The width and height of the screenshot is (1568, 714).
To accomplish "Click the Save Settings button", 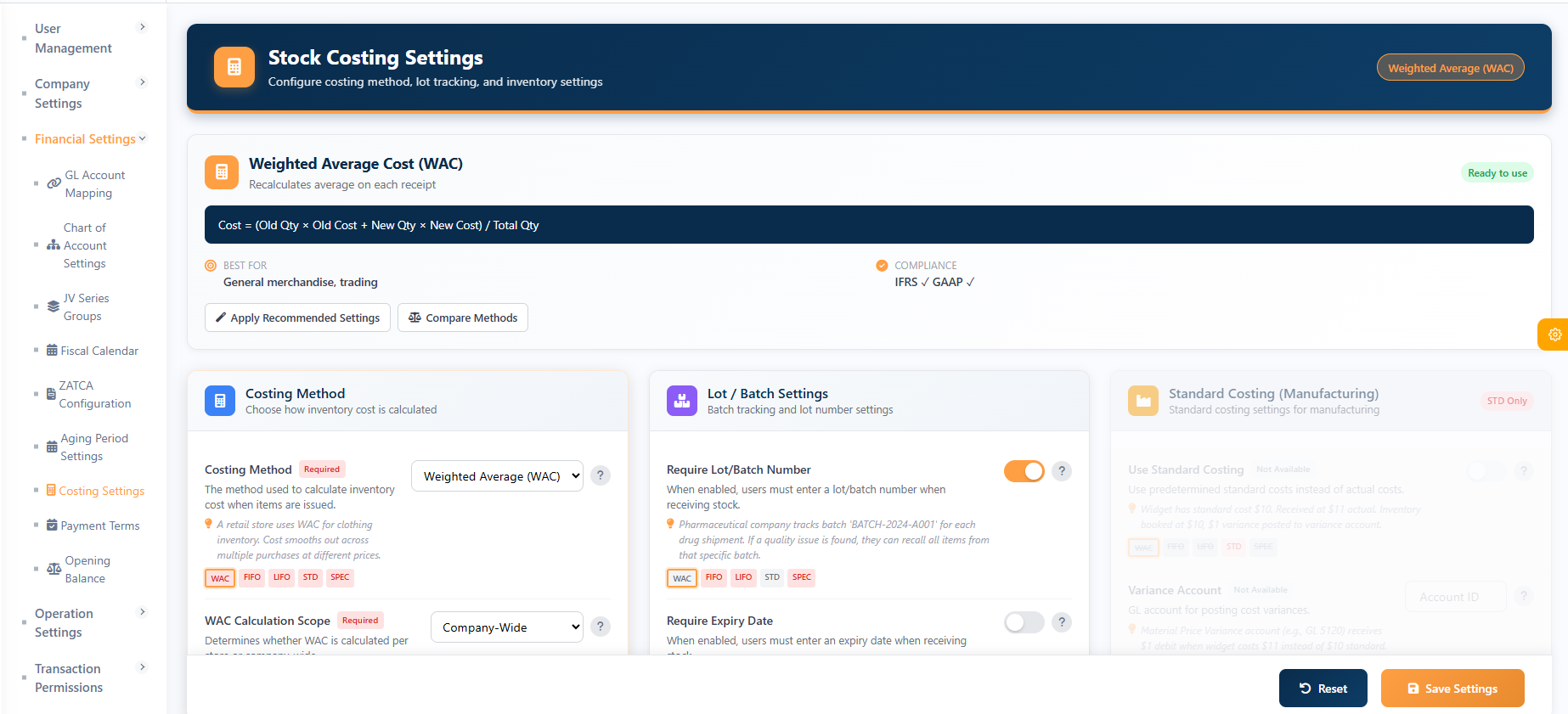I will (1452, 689).
